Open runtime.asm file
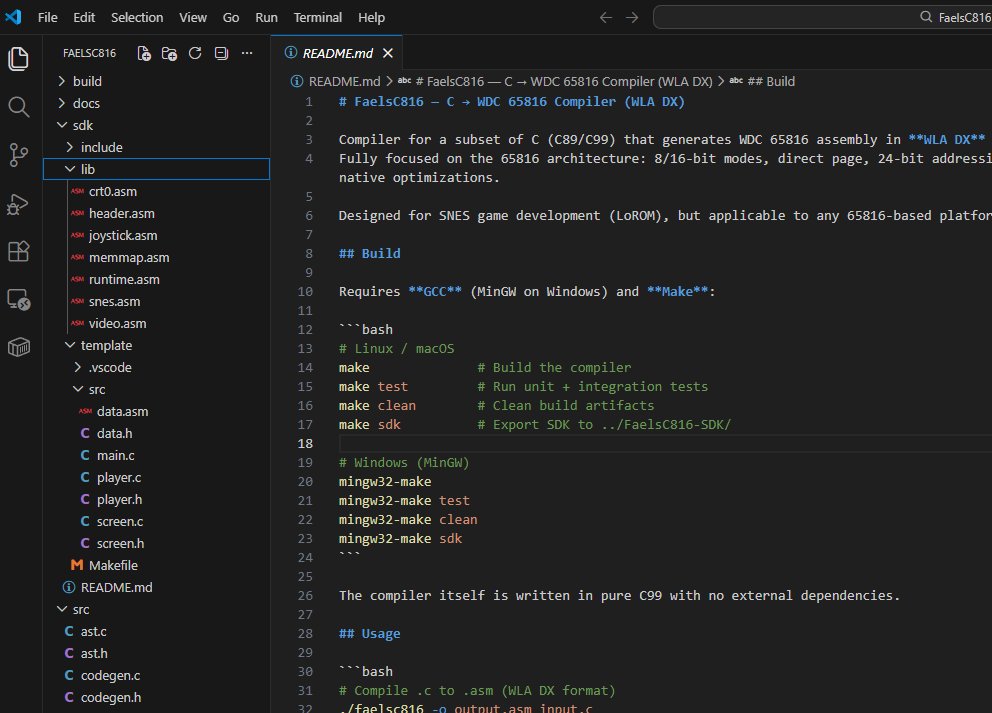 [x=124, y=280]
